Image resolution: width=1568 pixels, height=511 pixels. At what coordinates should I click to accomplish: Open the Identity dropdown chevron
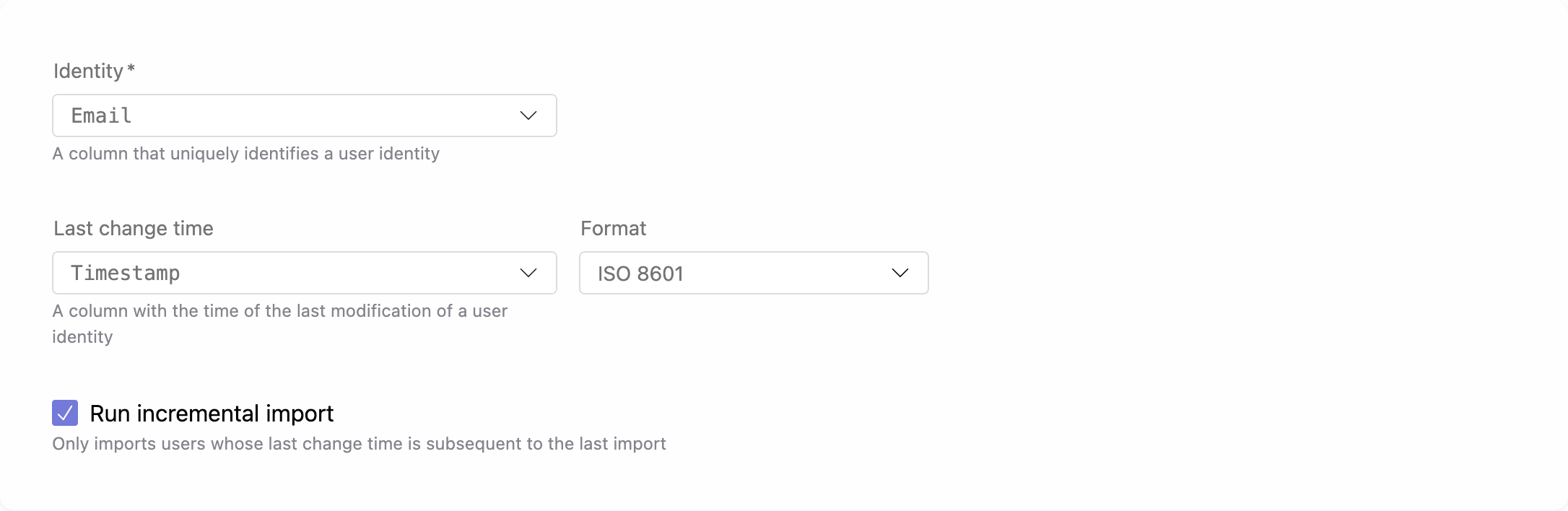coord(528,115)
